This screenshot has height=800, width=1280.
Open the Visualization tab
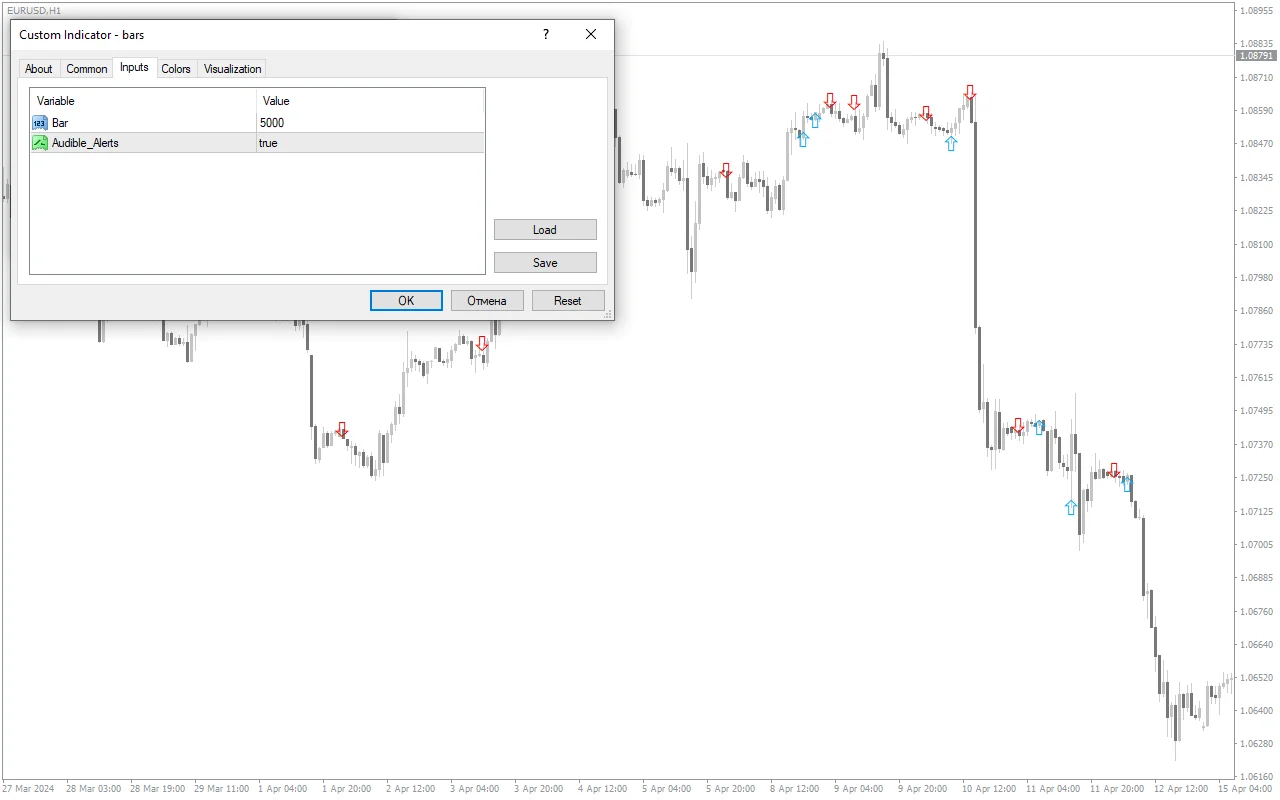click(x=231, y=68)
